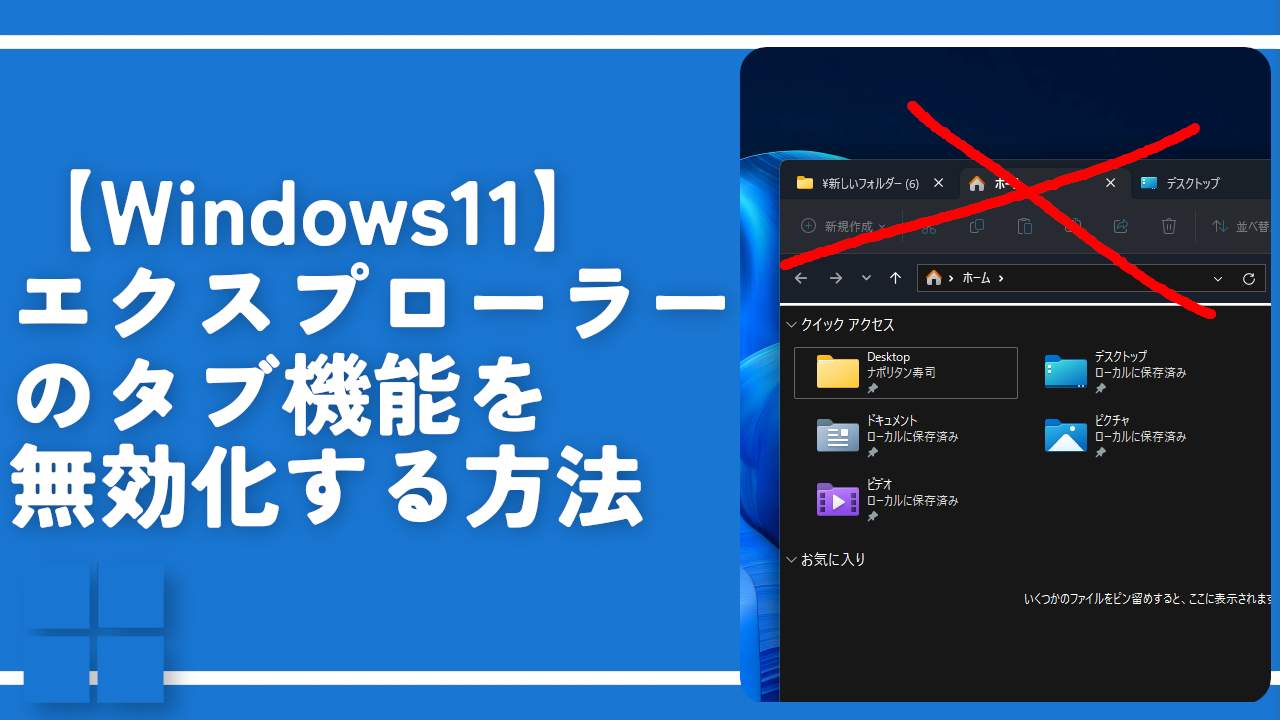This screenshot has width=1280, height=720.
Task: Select the ピクチャ folder
Action: pyautogui.click(x=1117, y=437)
